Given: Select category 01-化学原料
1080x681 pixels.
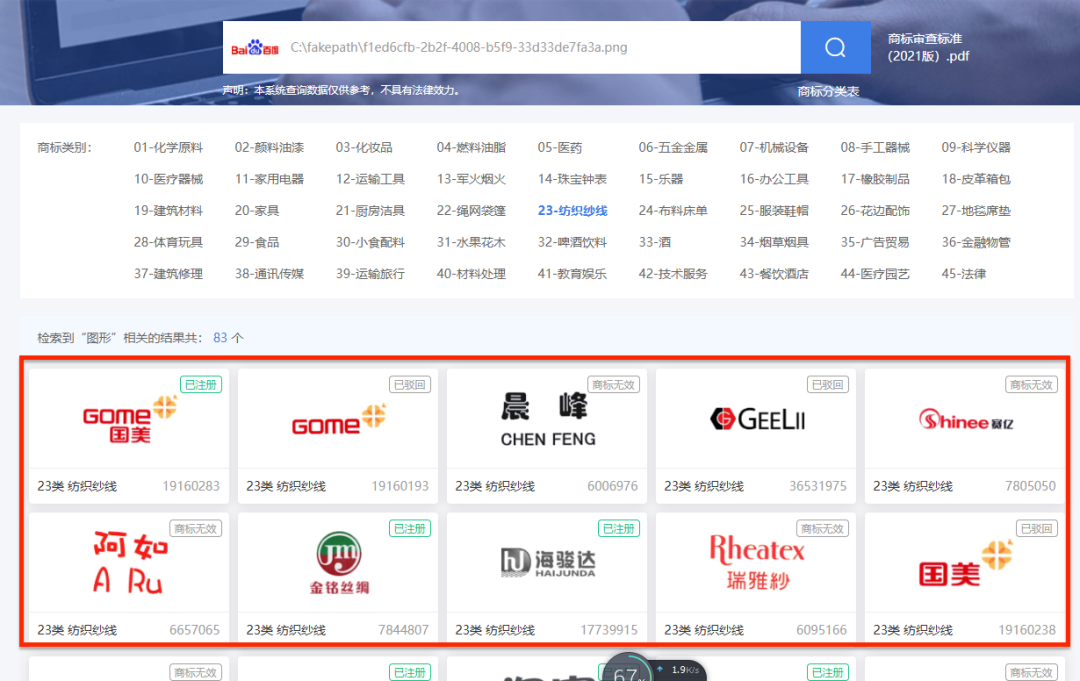Looking at the screenshot, I should 168,147.
